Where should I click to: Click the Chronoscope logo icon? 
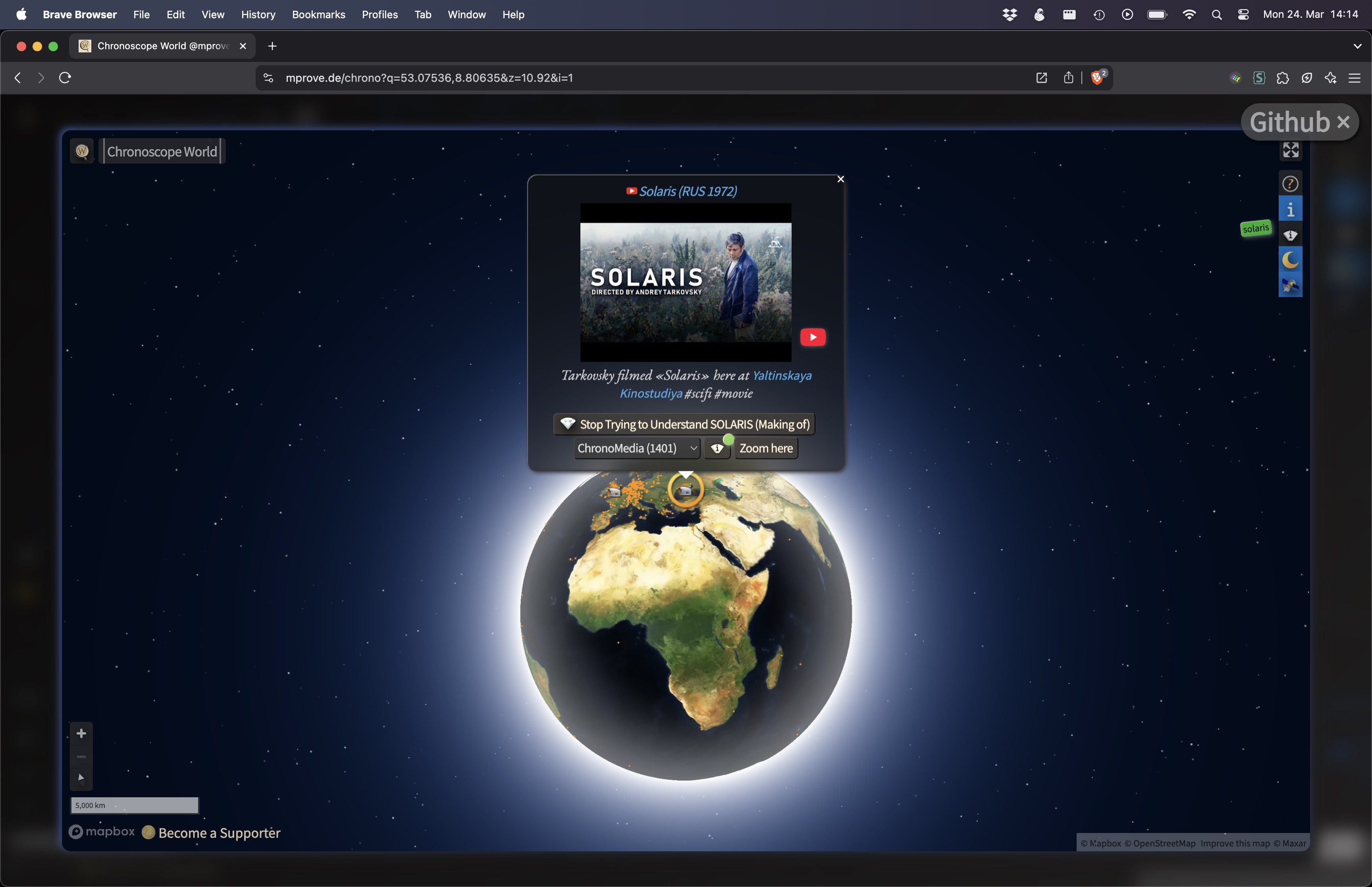point(82,151)
